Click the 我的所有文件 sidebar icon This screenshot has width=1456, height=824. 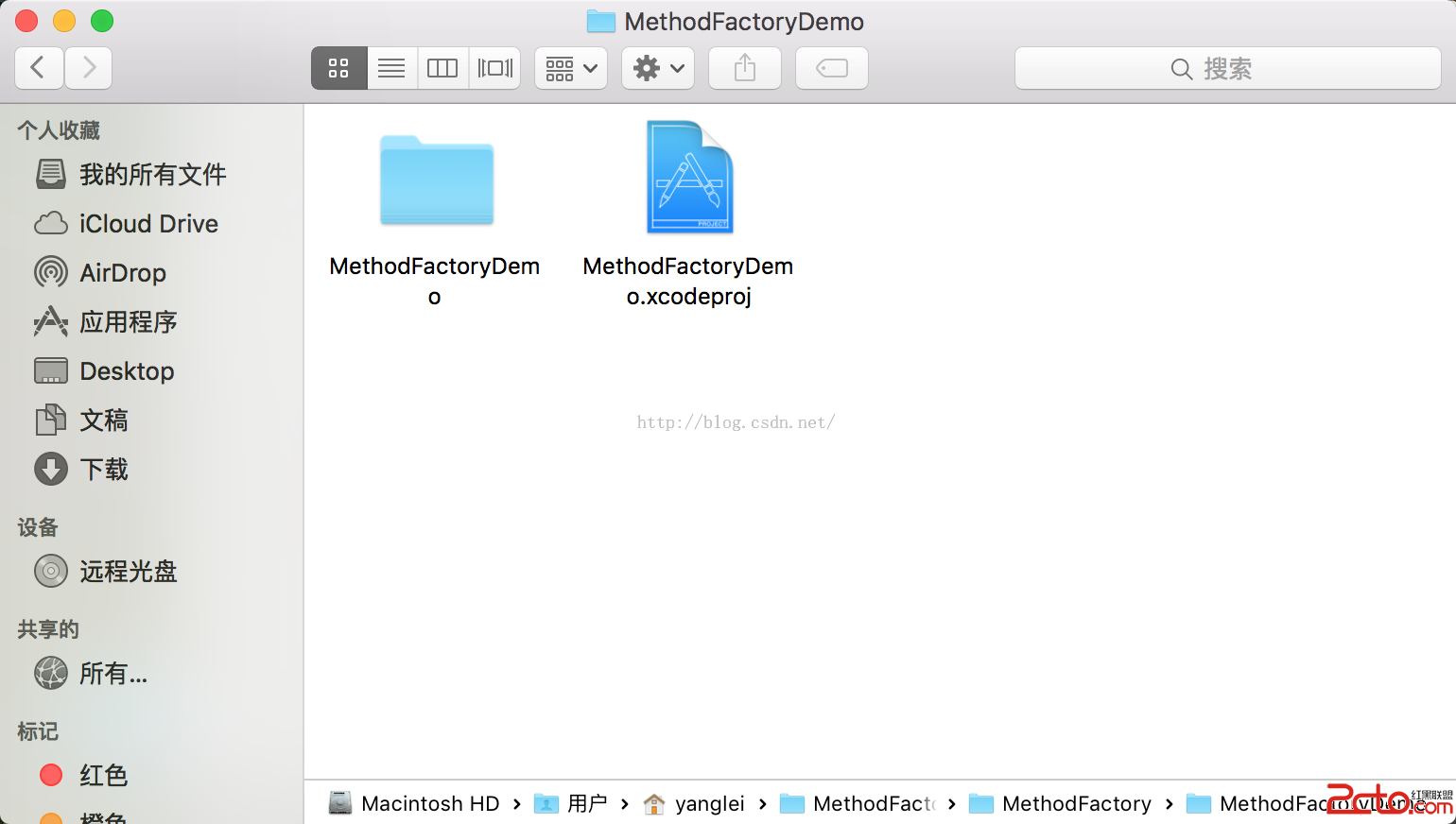pos(51,174)
